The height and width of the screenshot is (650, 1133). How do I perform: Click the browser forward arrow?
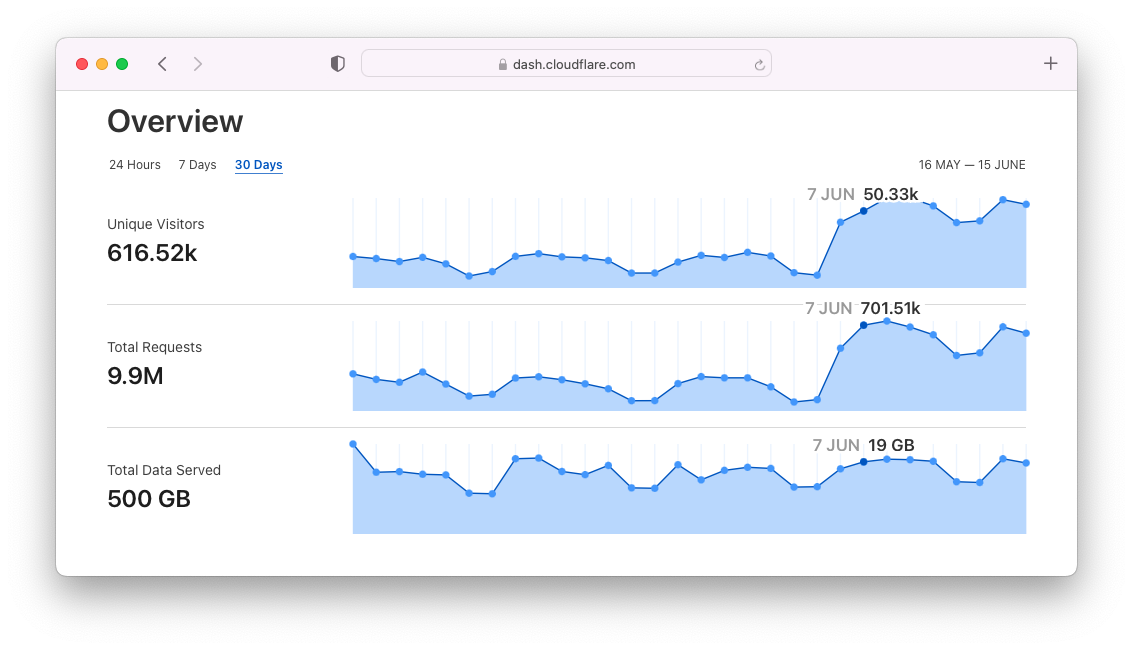[197, 64]
